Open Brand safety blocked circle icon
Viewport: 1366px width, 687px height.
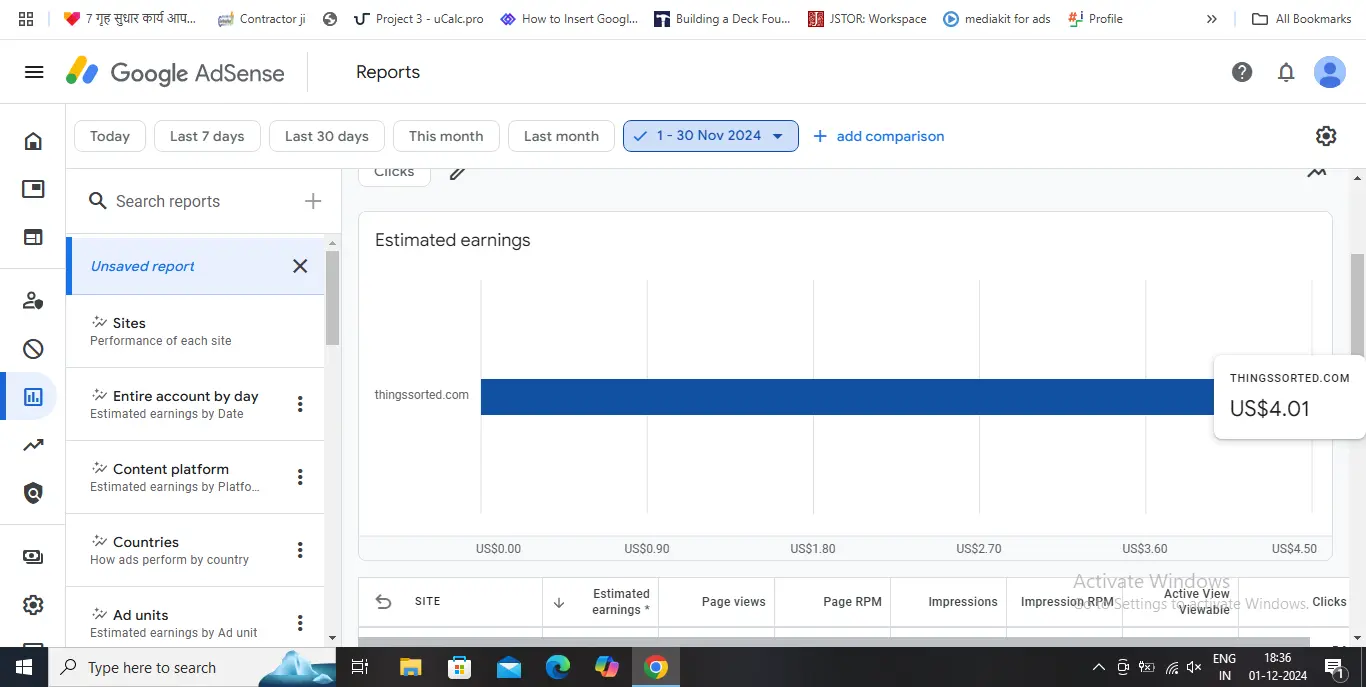click(33, 348)
